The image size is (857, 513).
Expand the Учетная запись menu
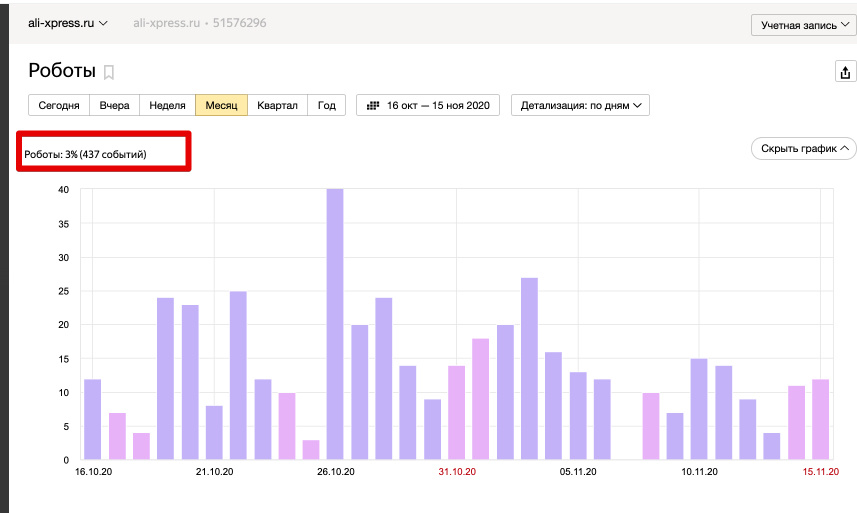tap(803, 25)
